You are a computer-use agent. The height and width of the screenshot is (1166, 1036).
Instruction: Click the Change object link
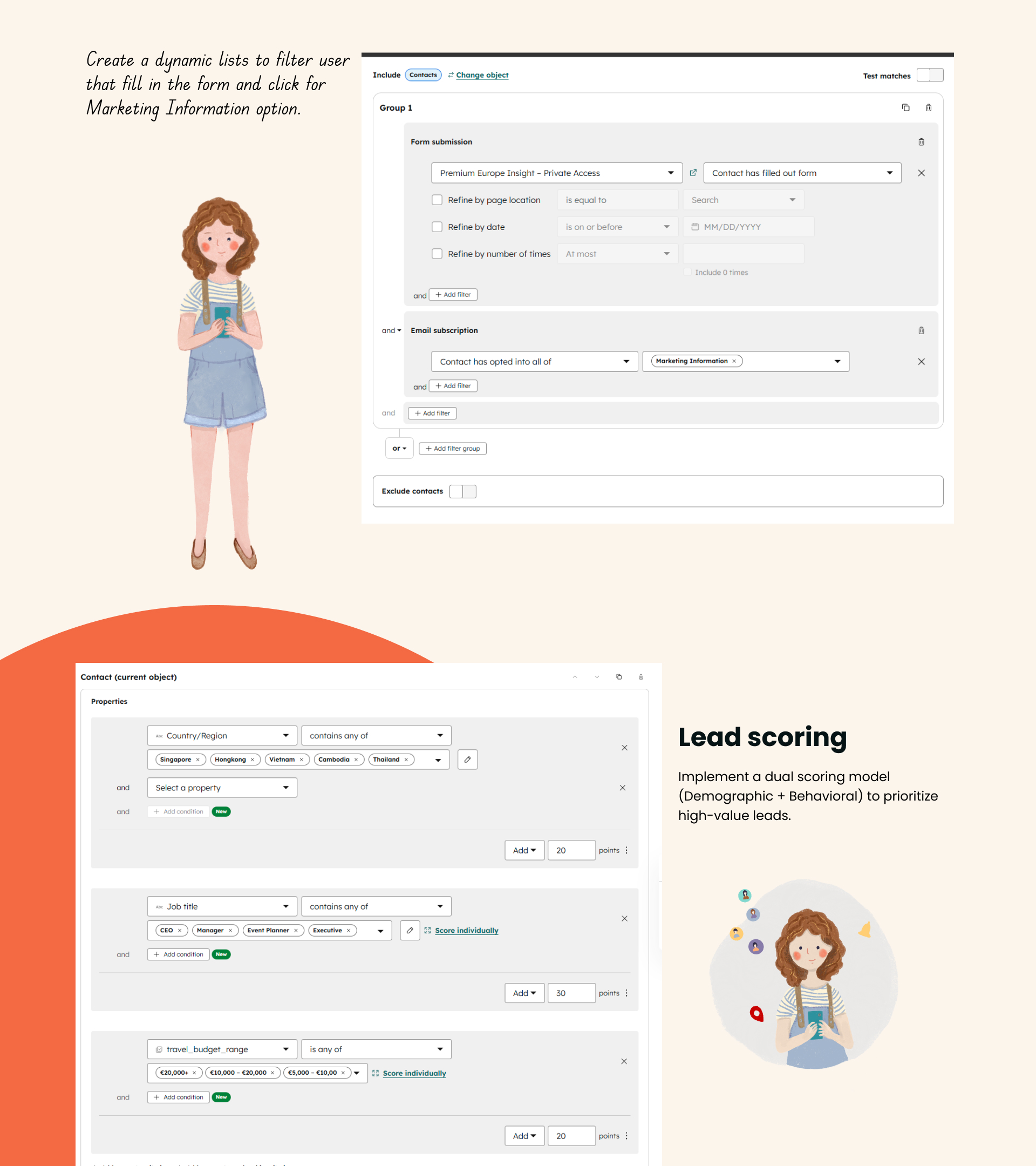point(482,75)
